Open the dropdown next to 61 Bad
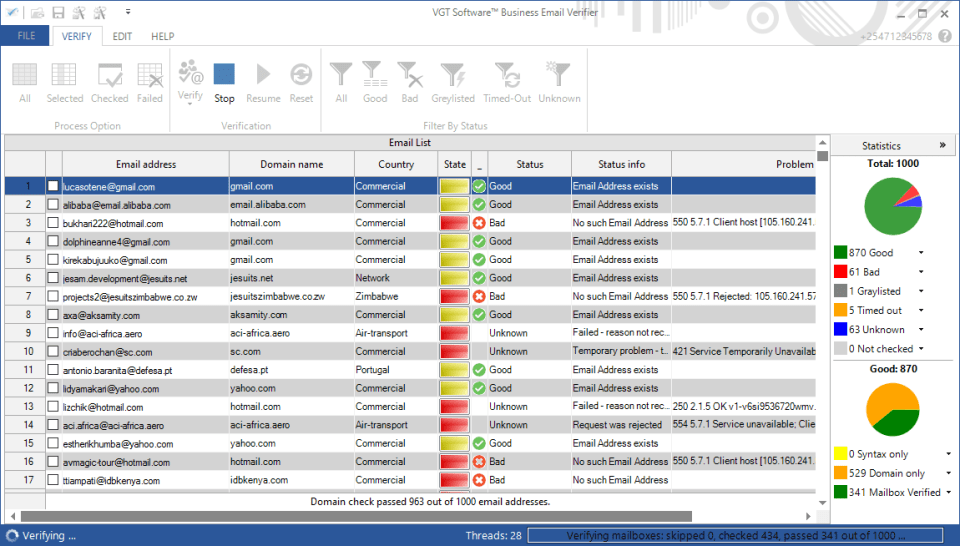 coord(921,272)
